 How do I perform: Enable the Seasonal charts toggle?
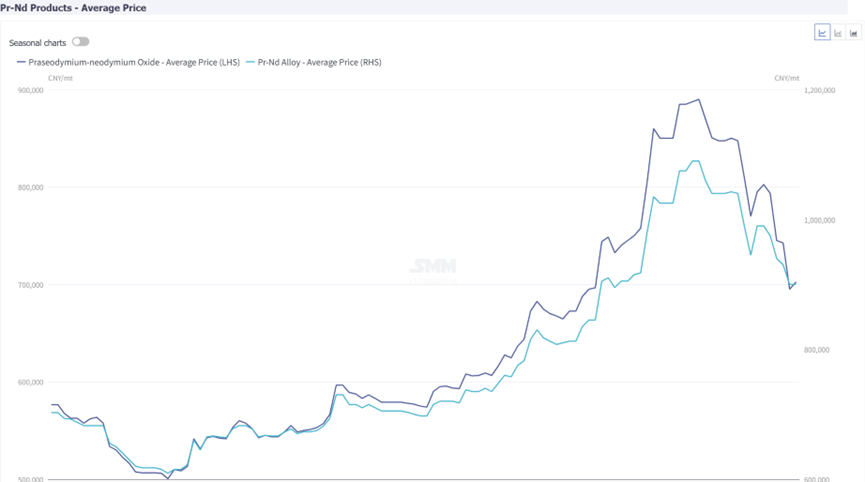pyautogui.click(x=80, y=42)
